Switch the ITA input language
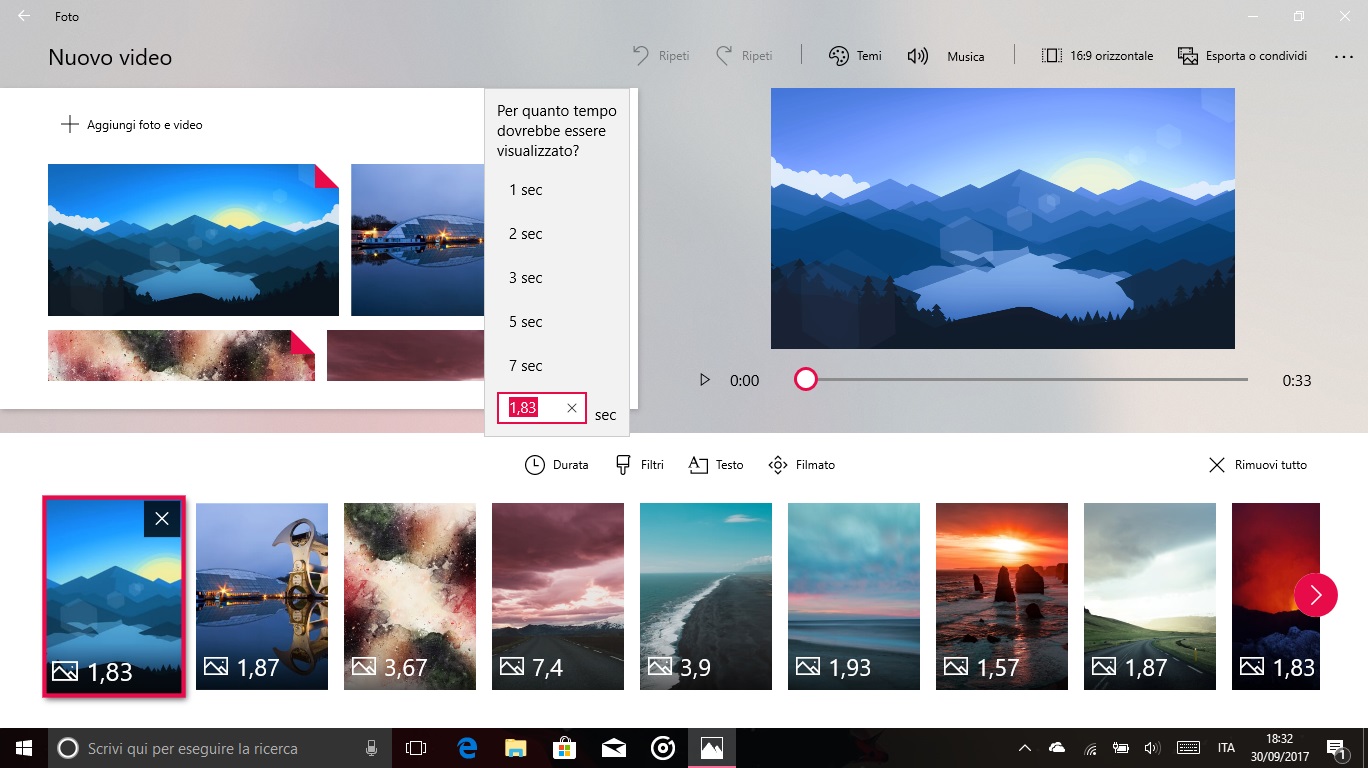Viewport: 1368px width, 768px height. pyautogui.click(x=1226, y=748)
